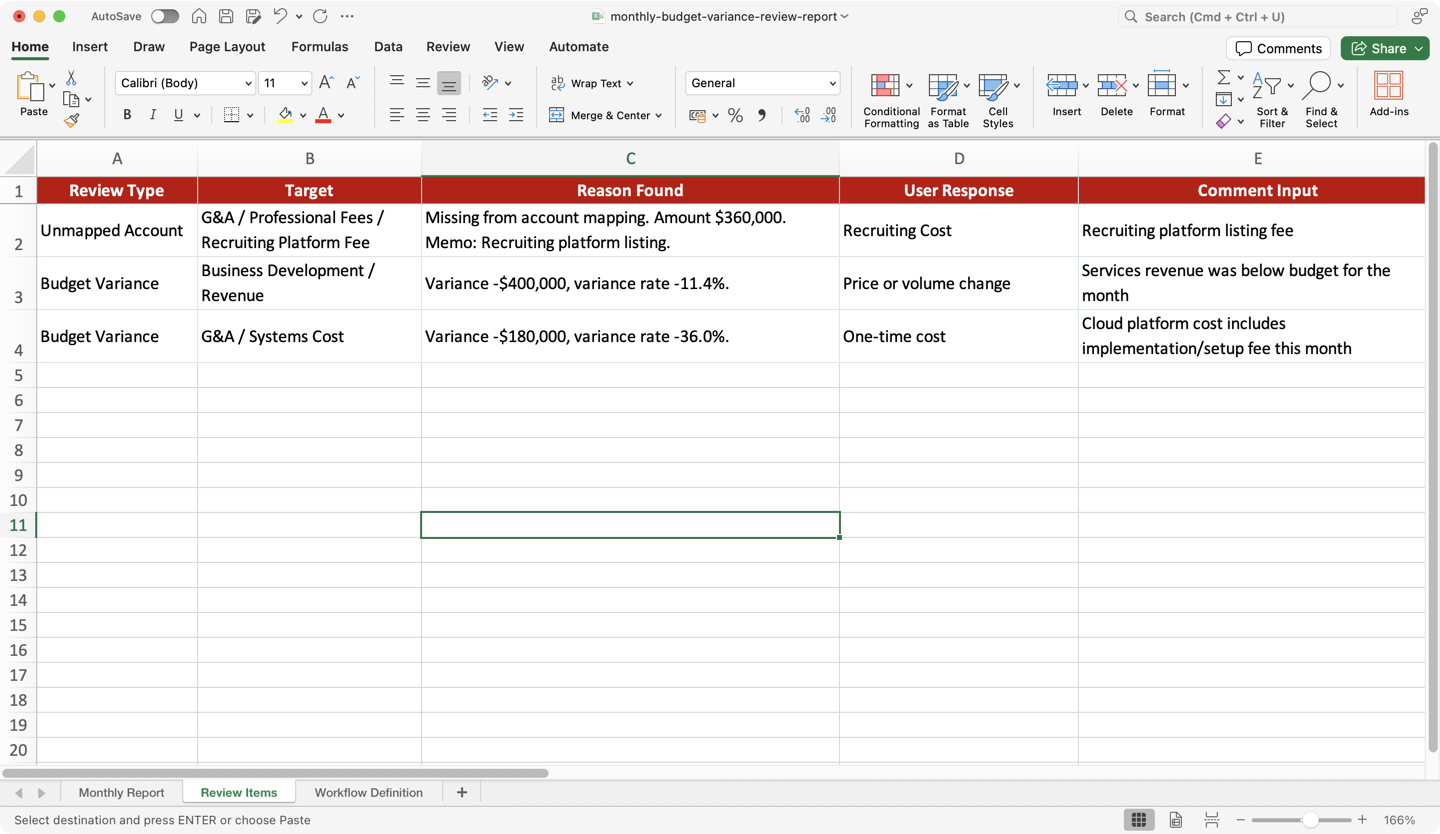Cut the selection with the scissors icon
This screenshot has width=1440, height=834.
pyautogui.click(x=71, y=78)
